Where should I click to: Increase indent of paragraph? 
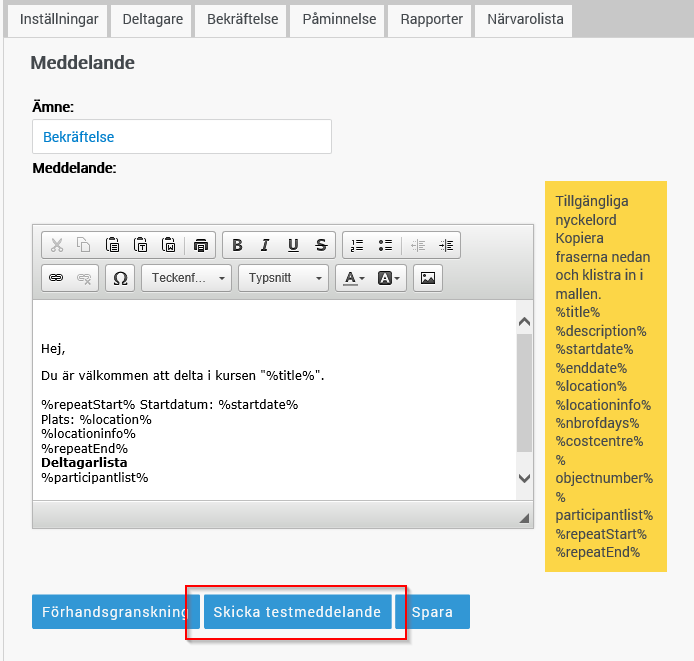[x=446, y=245]
